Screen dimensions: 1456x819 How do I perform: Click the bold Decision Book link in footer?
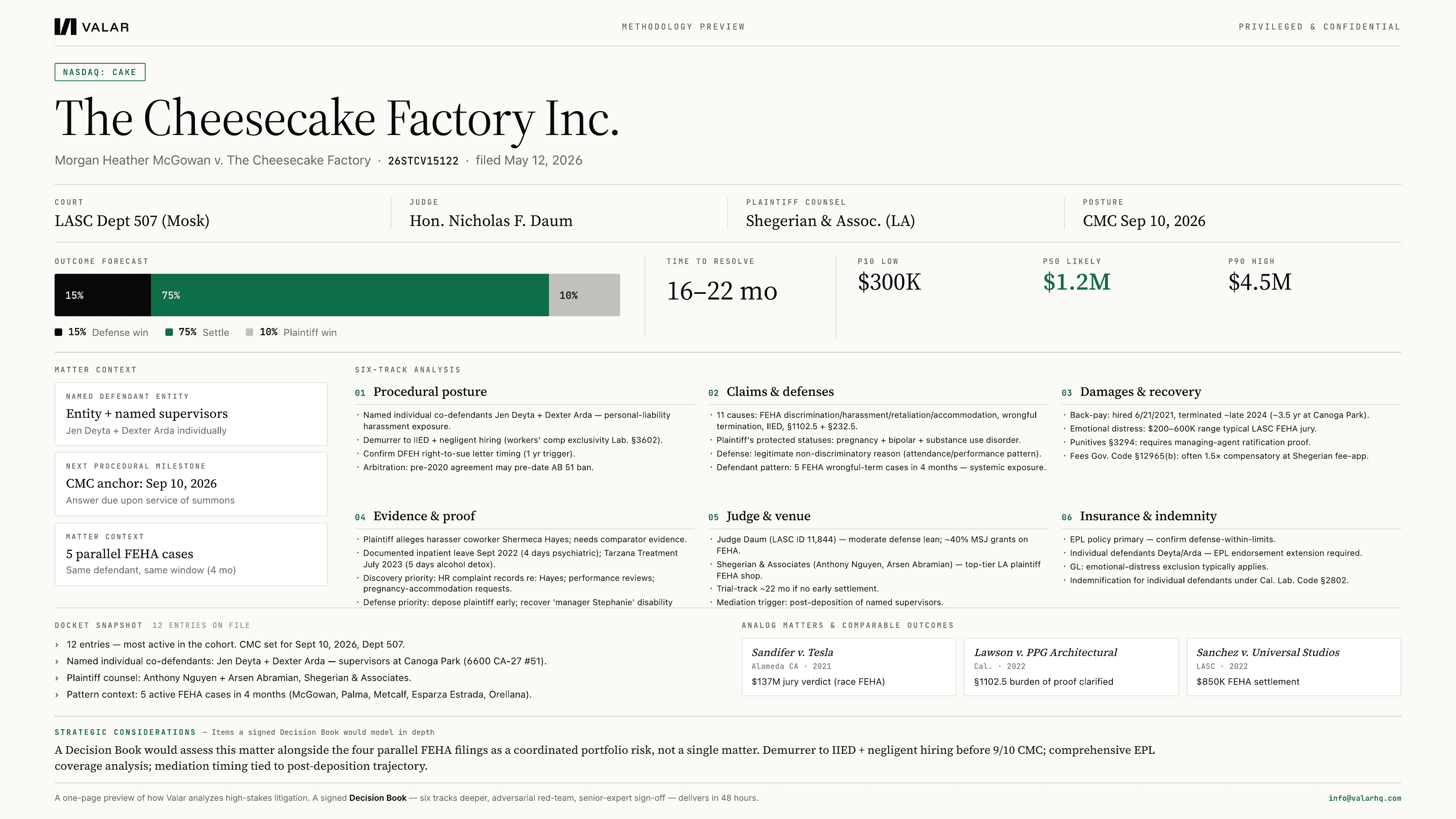click(x=378, y=798)
